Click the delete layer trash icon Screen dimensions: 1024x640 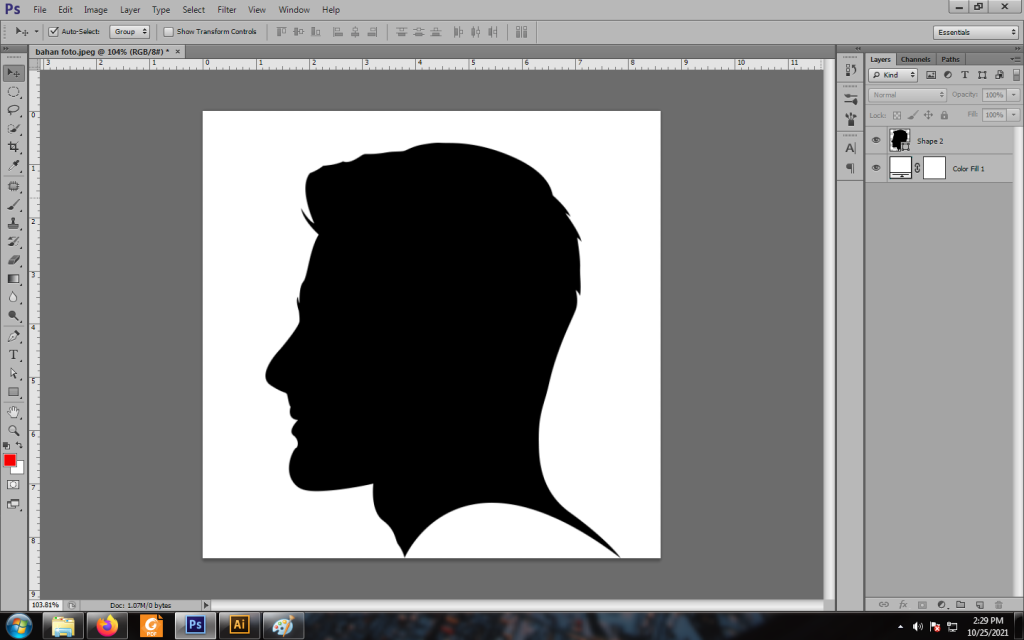(x=997, y=605)
